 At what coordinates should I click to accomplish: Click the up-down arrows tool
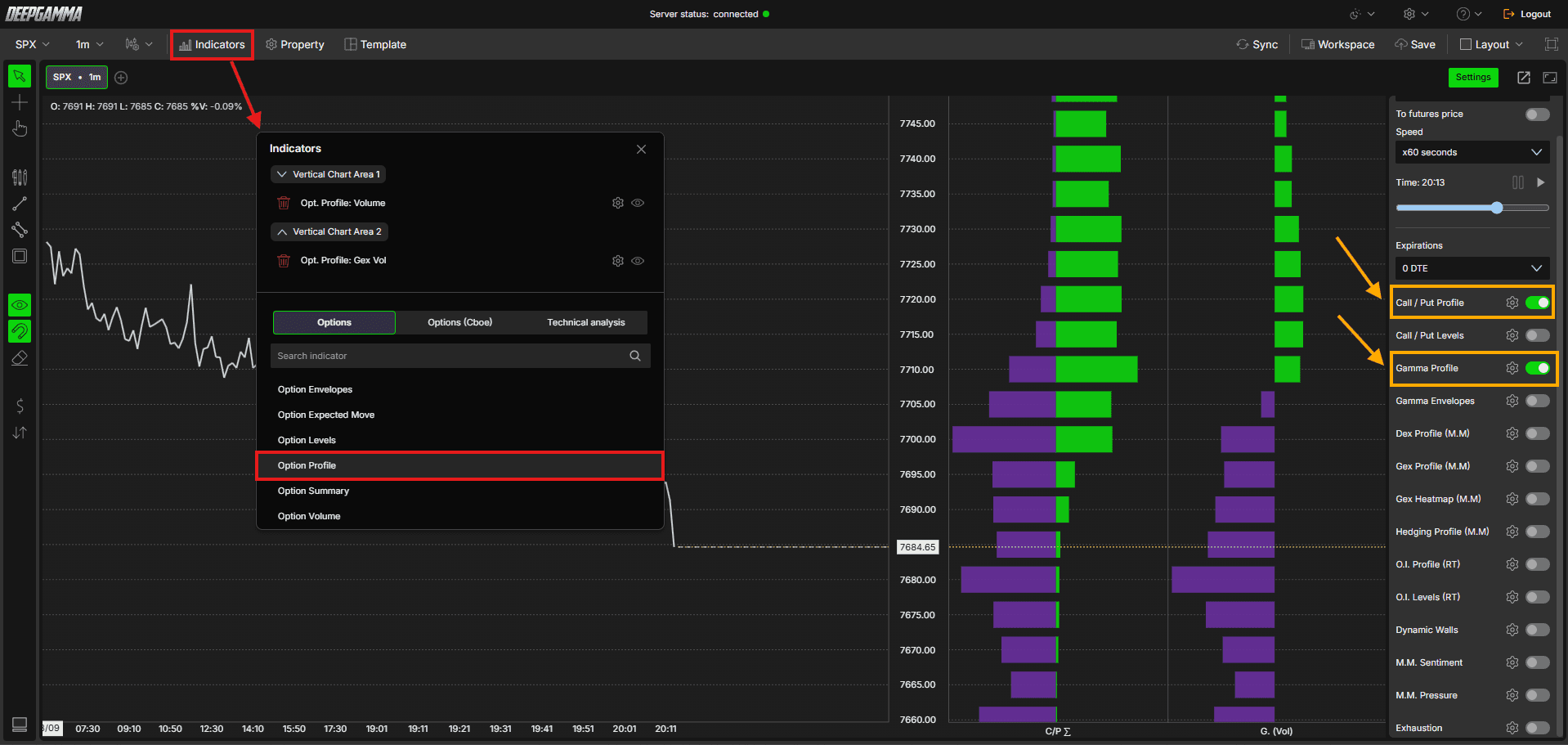pos(20,433)
